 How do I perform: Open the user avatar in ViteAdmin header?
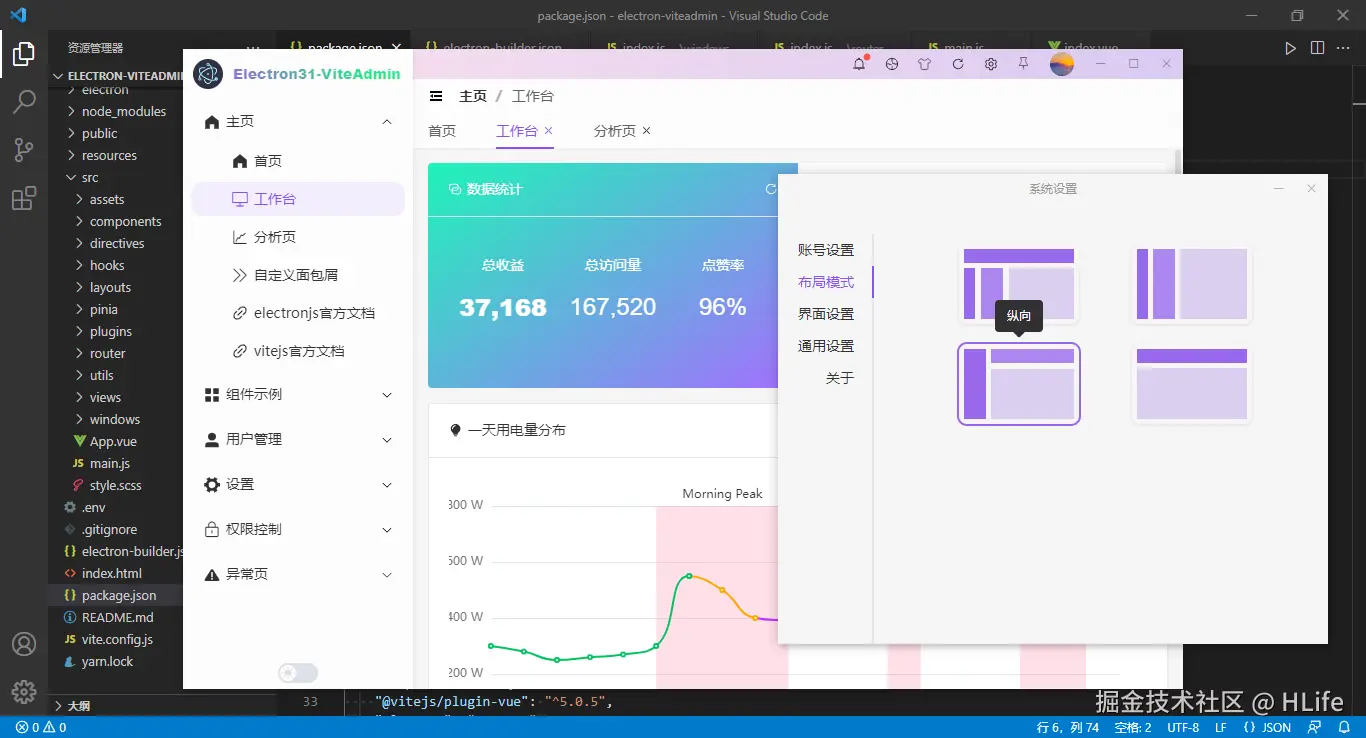1062,64
